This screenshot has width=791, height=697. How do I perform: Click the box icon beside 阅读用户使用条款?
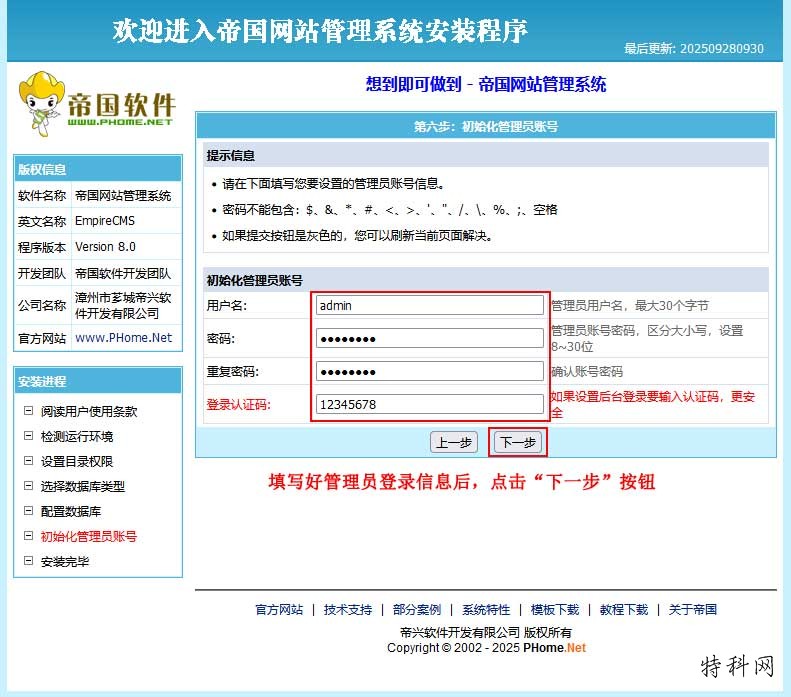tap(29, 411)
